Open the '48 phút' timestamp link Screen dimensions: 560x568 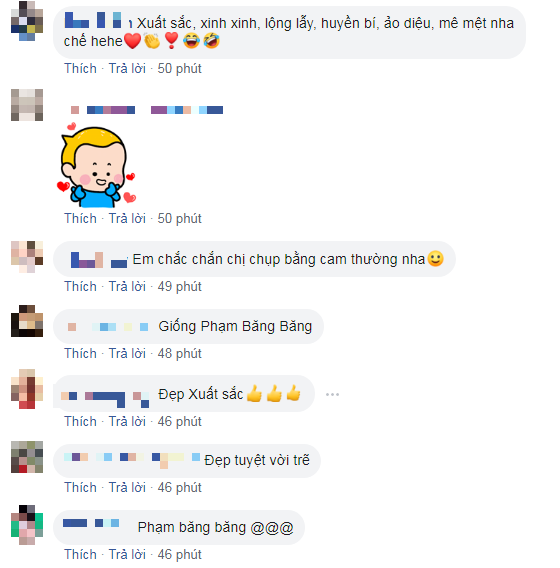(x=179, y=353)
